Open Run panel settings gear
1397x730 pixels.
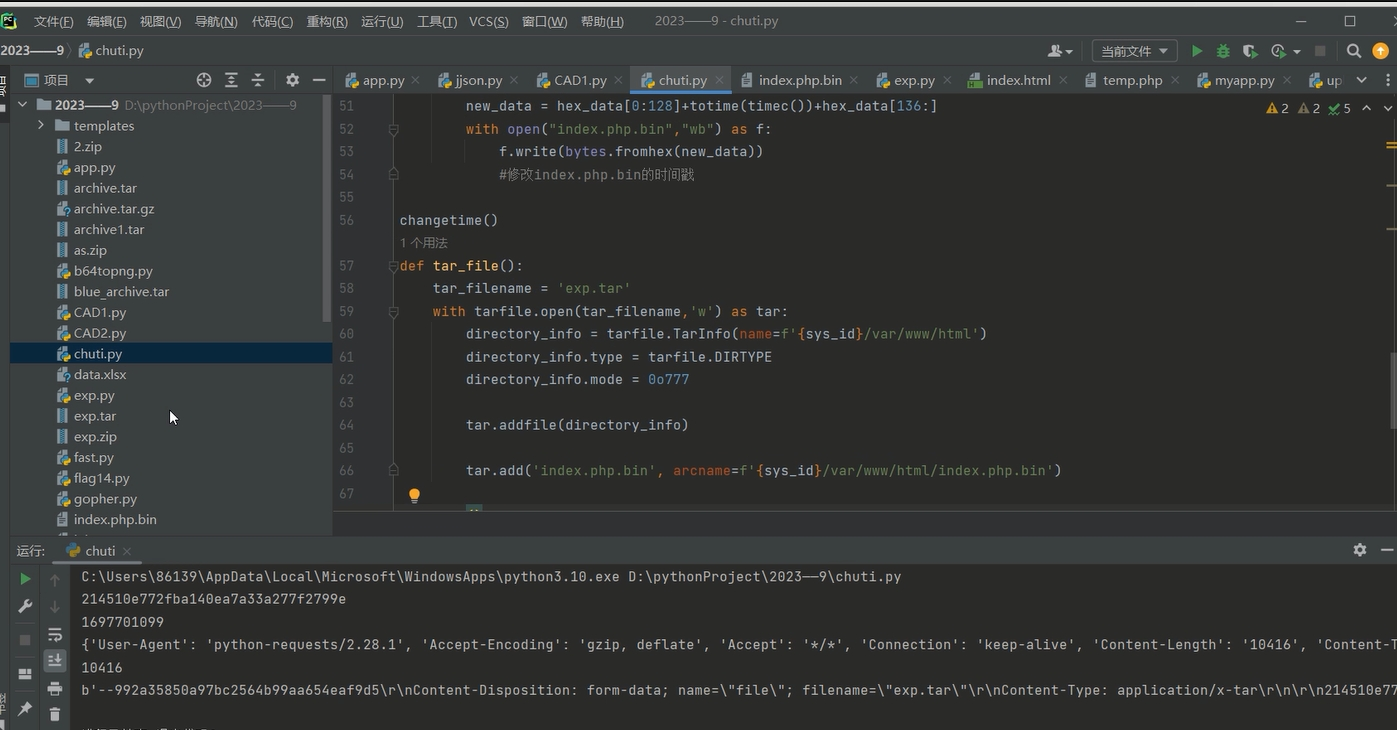coord(1360,550)
